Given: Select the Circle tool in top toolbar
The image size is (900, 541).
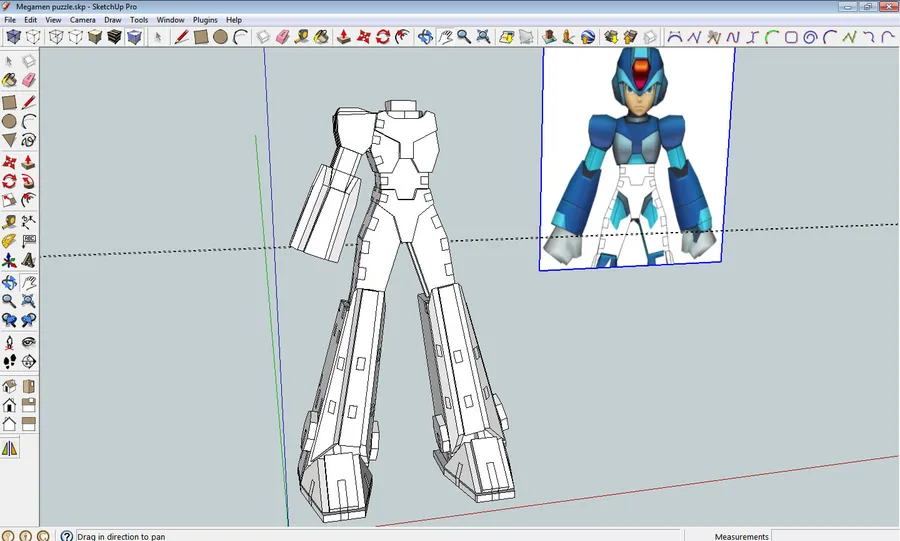Looking at the screenshot, I should click(x=220, y=37).
